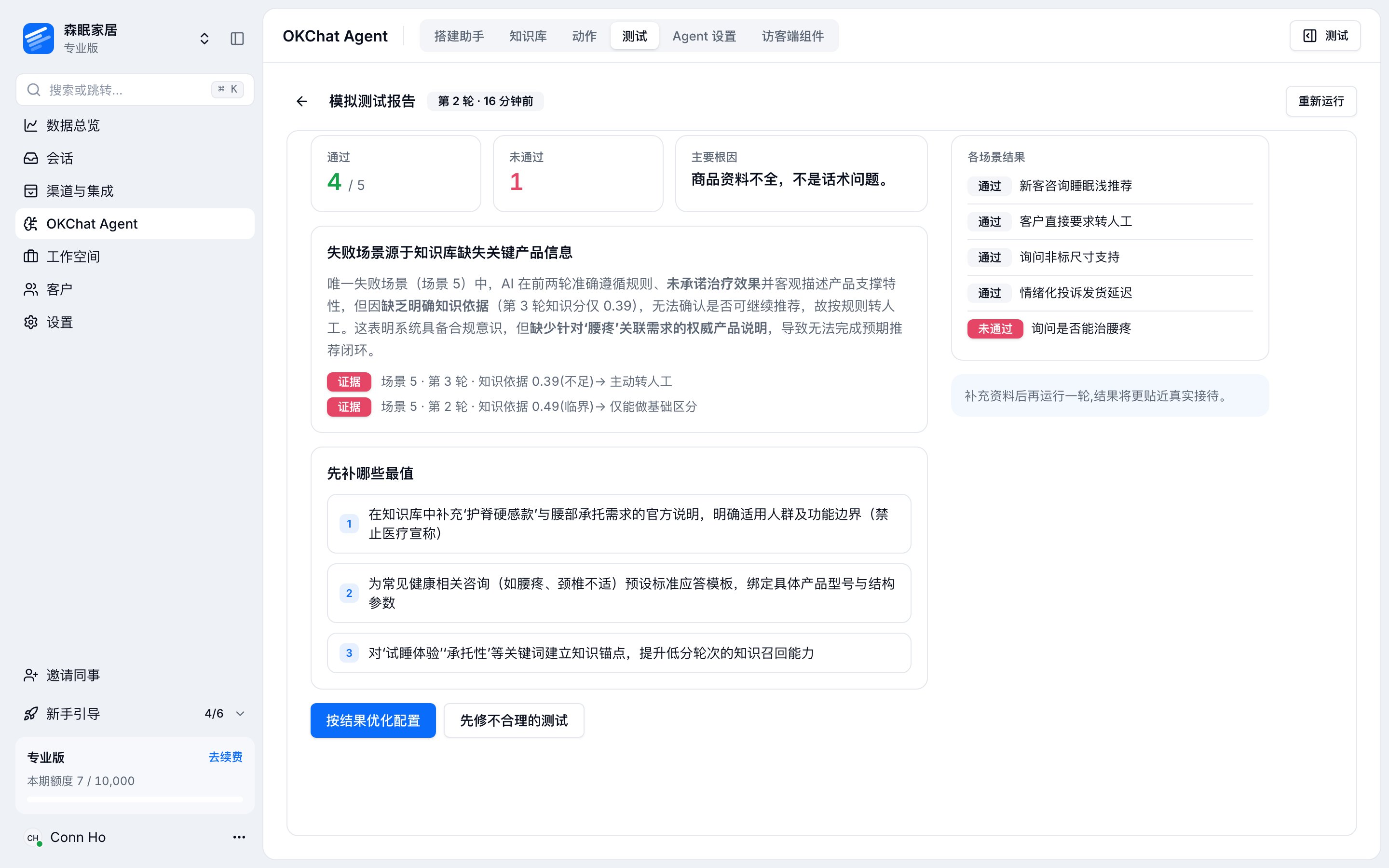Switch to 访客端组件 tab
This screenshot has width=1389, height=868.
point(793,36)
